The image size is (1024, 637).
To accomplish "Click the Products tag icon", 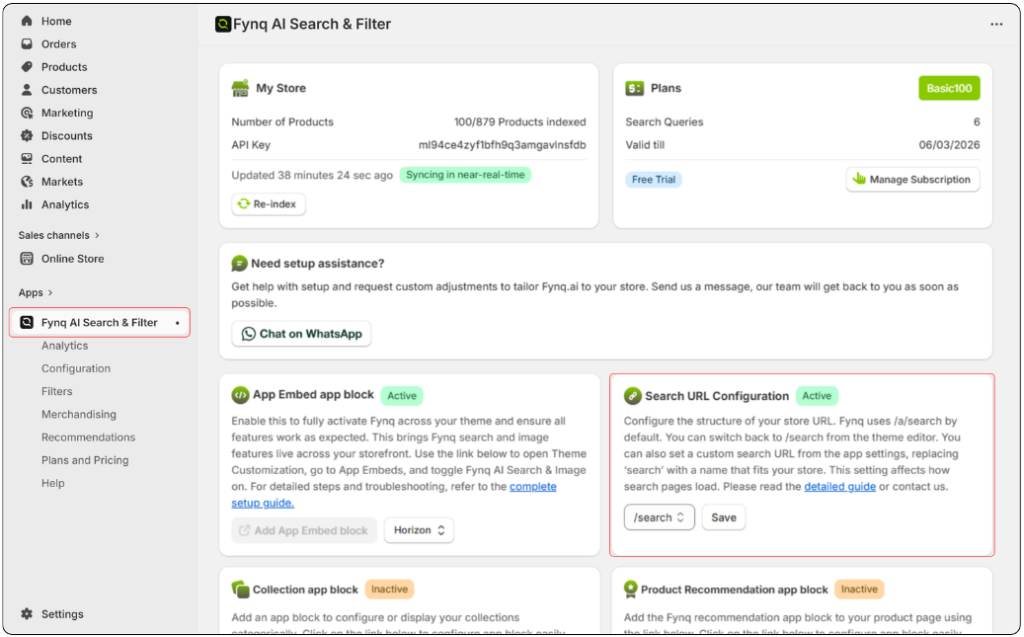I will pyautogui.click(x=27, y=67).
